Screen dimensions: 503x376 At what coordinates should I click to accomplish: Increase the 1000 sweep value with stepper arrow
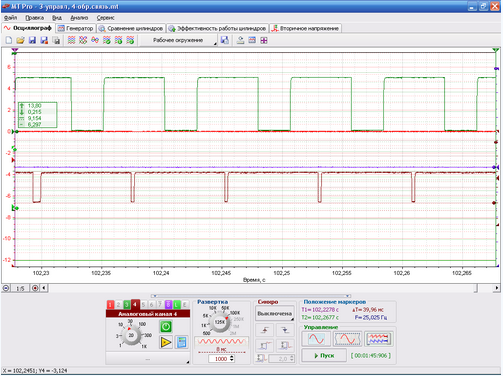tap(232, 357)
